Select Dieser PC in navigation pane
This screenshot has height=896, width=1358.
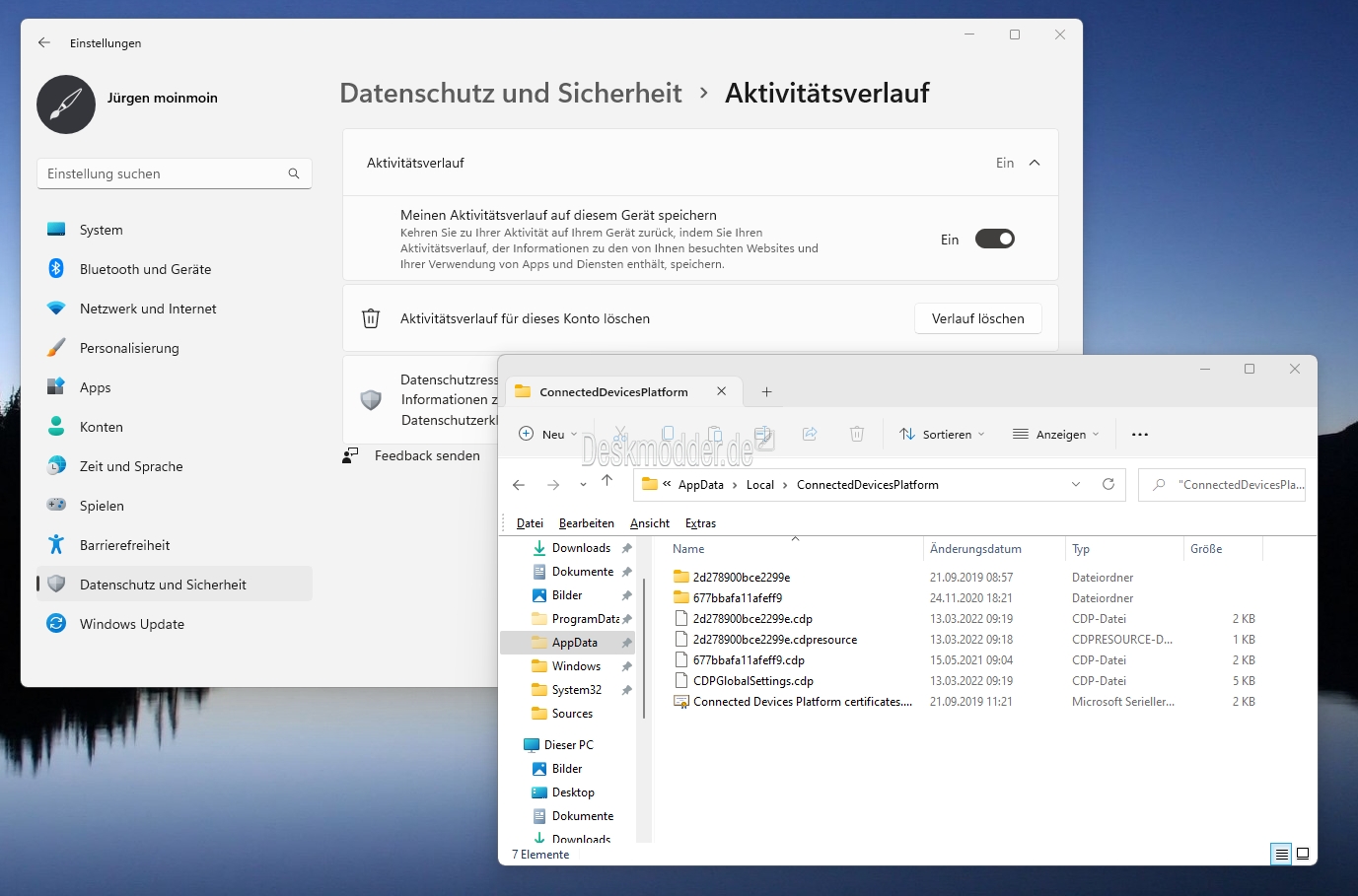[x=568, y=745]
